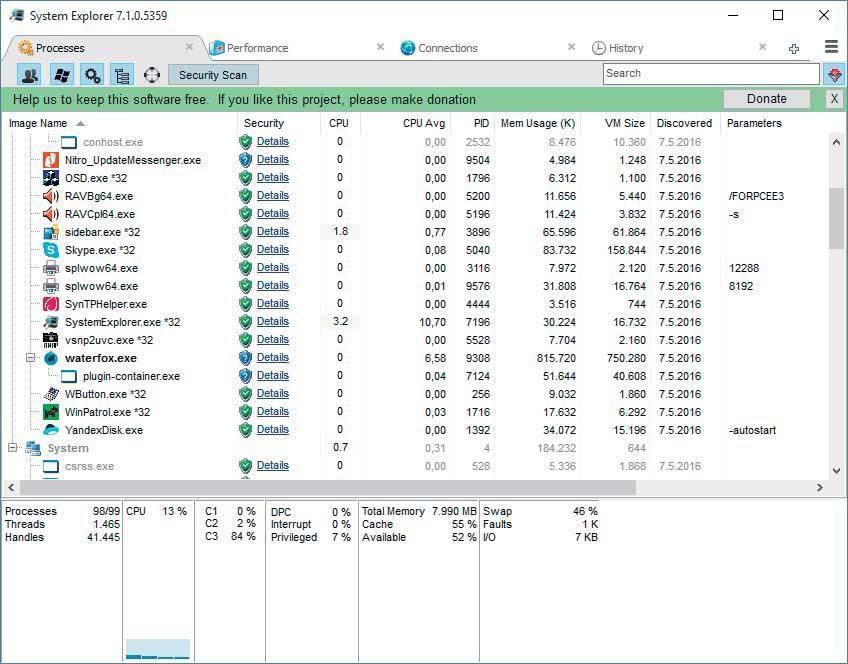Click the Donate button

point(767,99)
